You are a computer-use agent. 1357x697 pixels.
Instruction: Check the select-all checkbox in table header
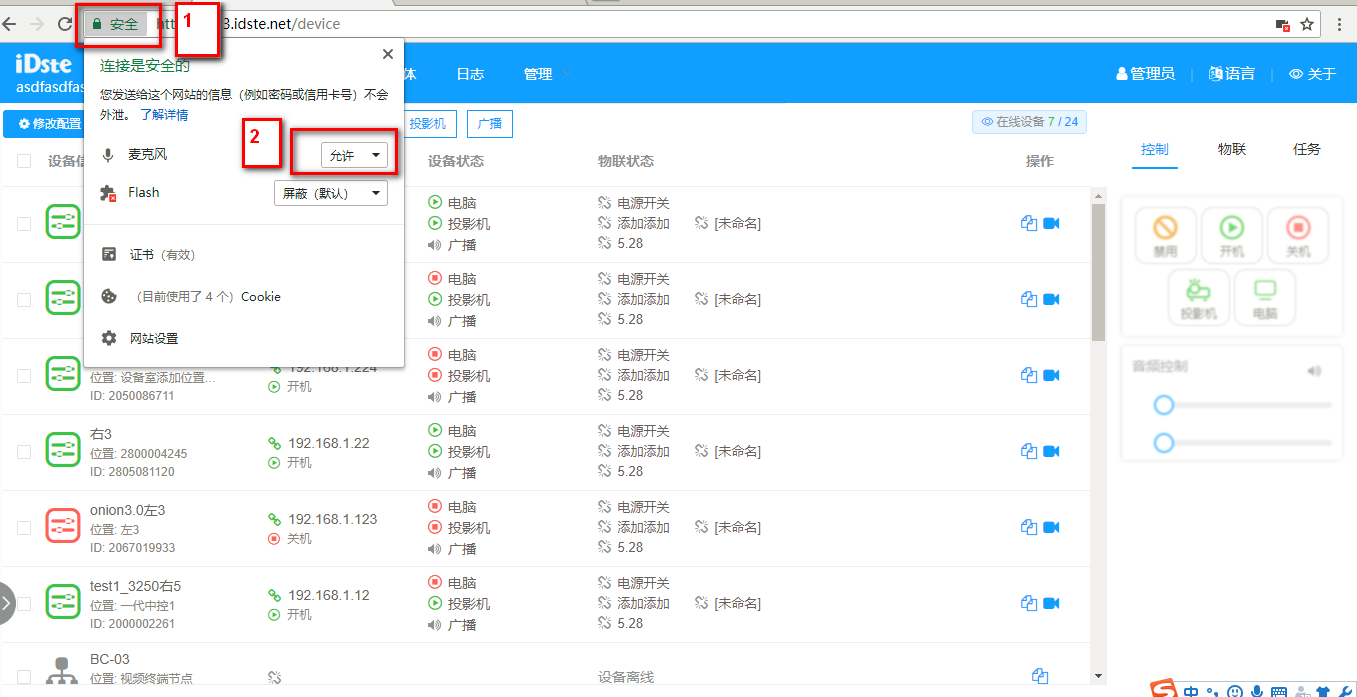(x=24, y=161)
